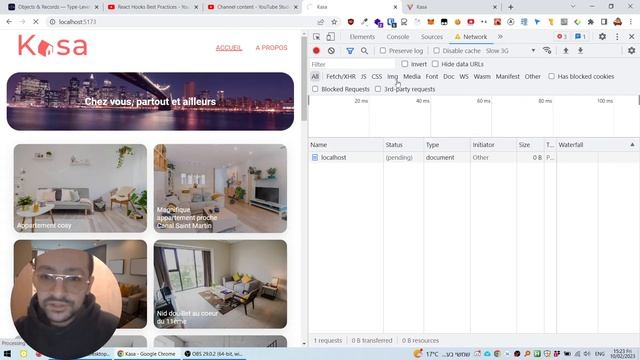Sort by the Initiator column header
The image size is (640, 360).
point(493,145)
